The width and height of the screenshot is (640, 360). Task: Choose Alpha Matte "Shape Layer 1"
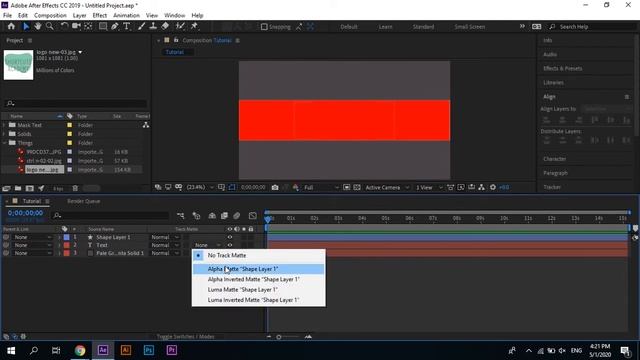coord(259,269)
